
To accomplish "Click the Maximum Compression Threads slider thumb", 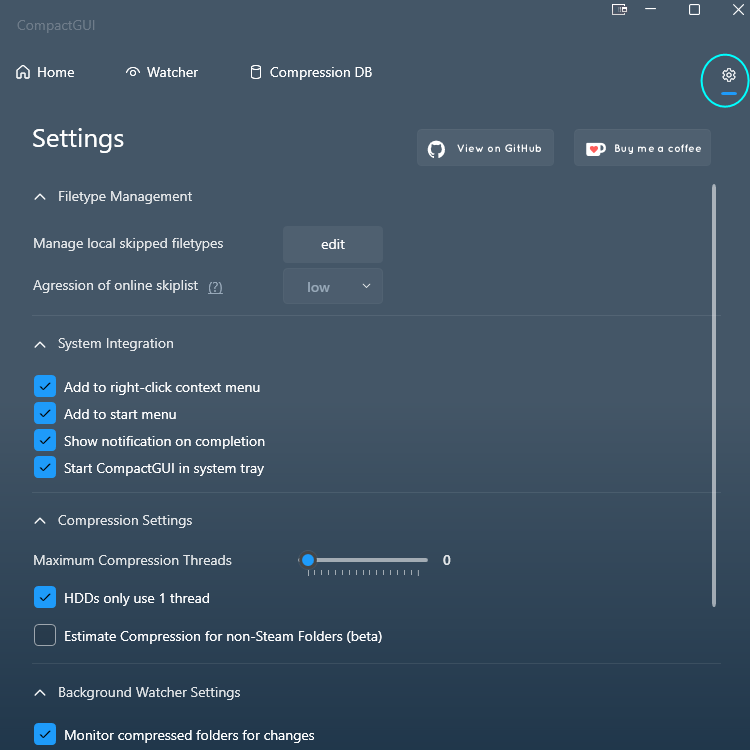I will point(308,560).
